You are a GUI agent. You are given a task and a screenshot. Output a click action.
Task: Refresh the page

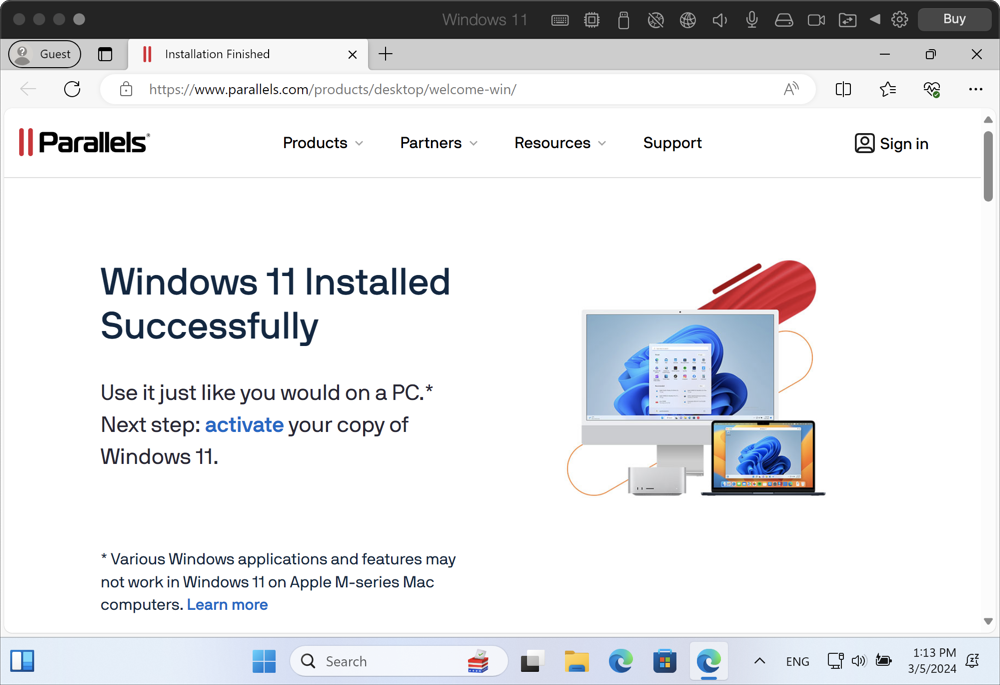pyautogui.click(x=72, y=89)
